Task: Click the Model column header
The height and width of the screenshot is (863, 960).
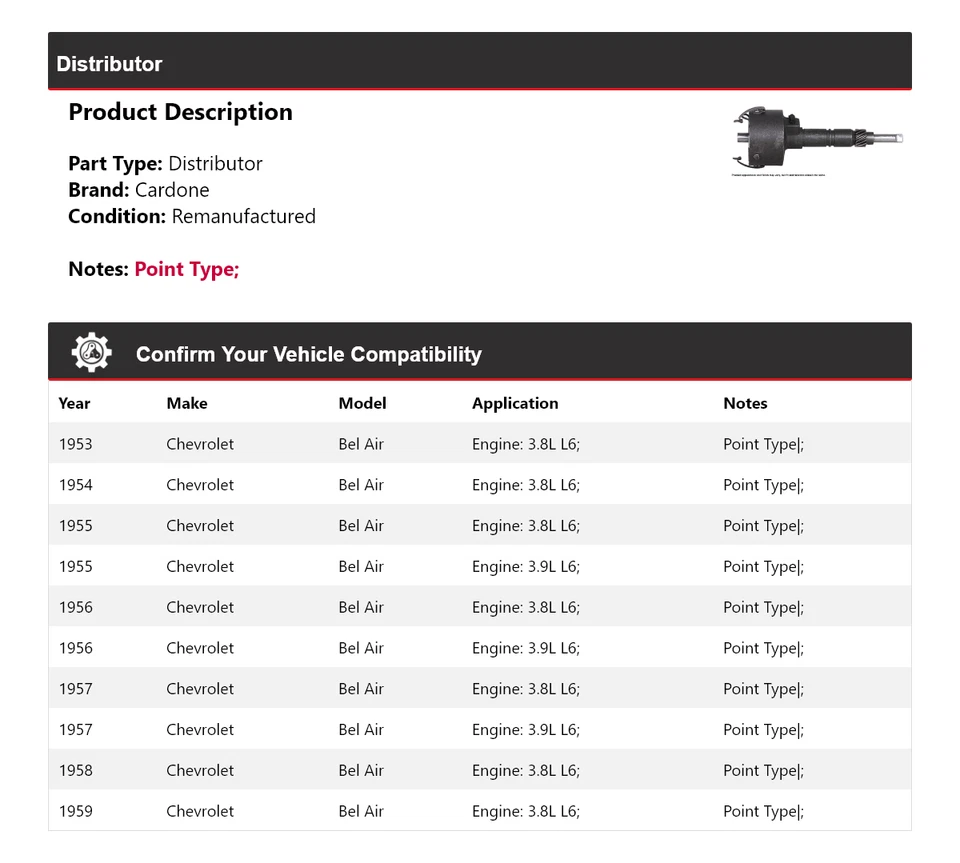Action: coord(362,403)
